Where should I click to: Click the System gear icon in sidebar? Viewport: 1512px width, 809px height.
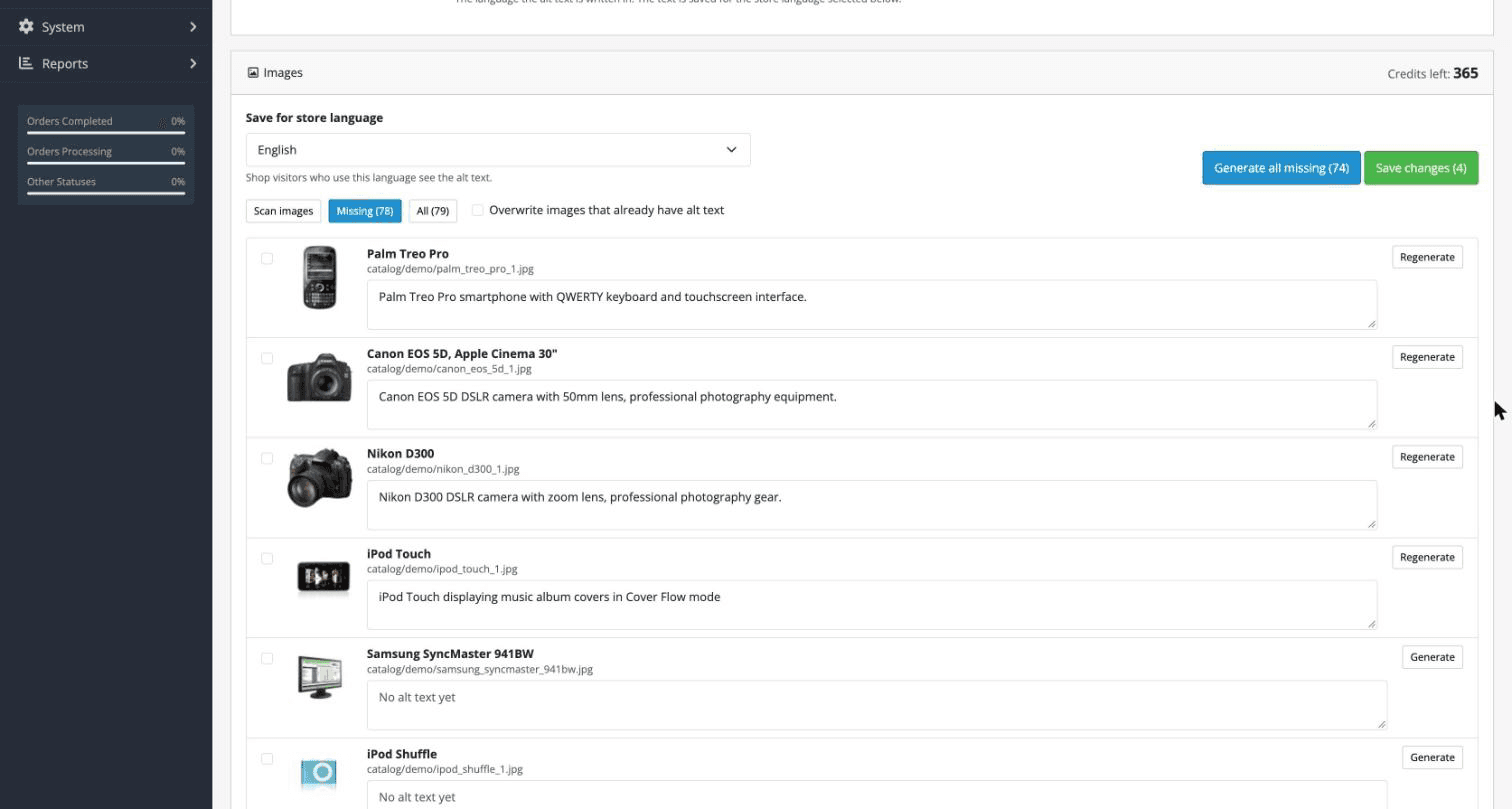point(26,26)
